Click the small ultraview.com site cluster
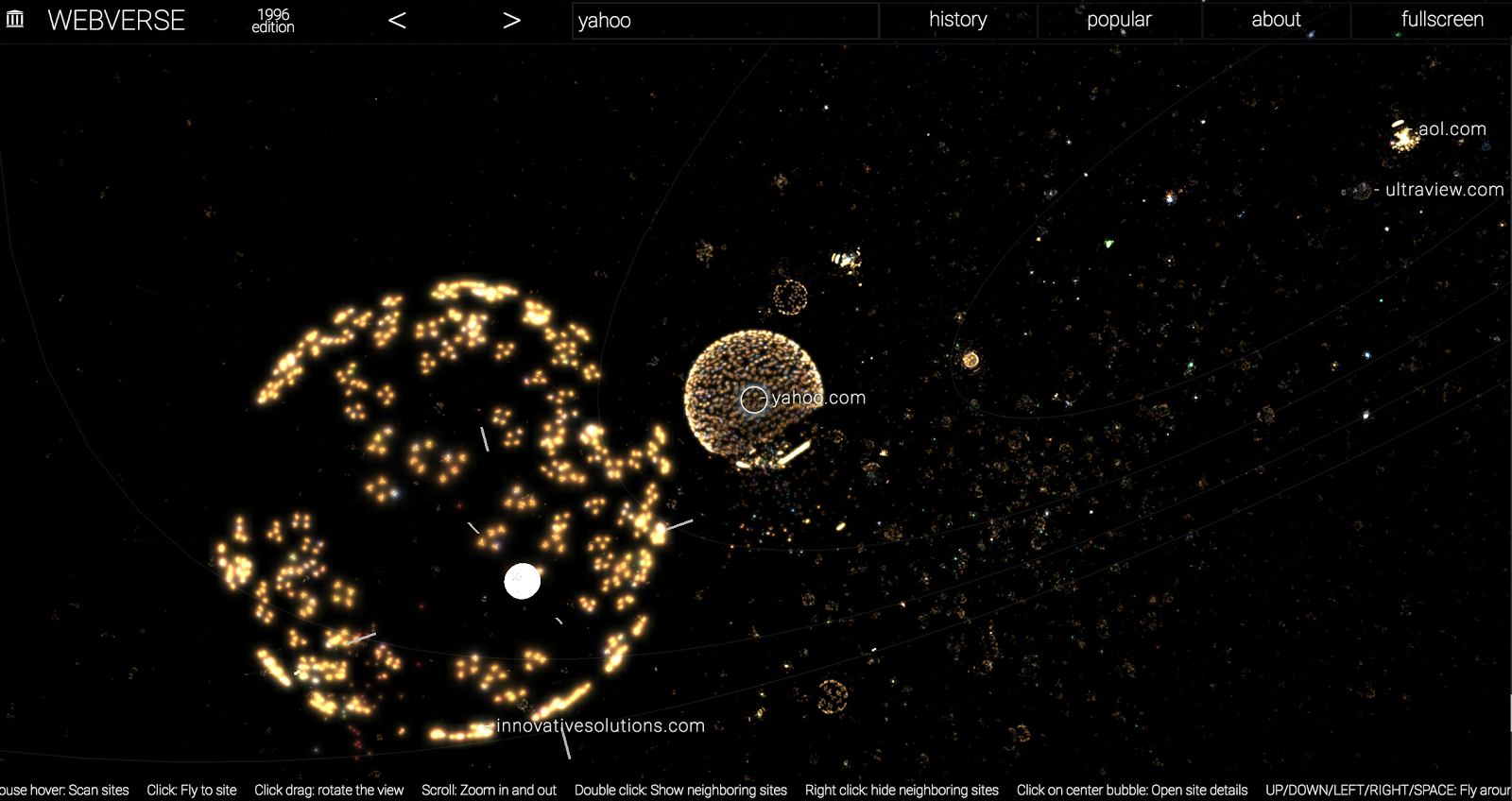The image size is (1512, 801). (1362, 191)
